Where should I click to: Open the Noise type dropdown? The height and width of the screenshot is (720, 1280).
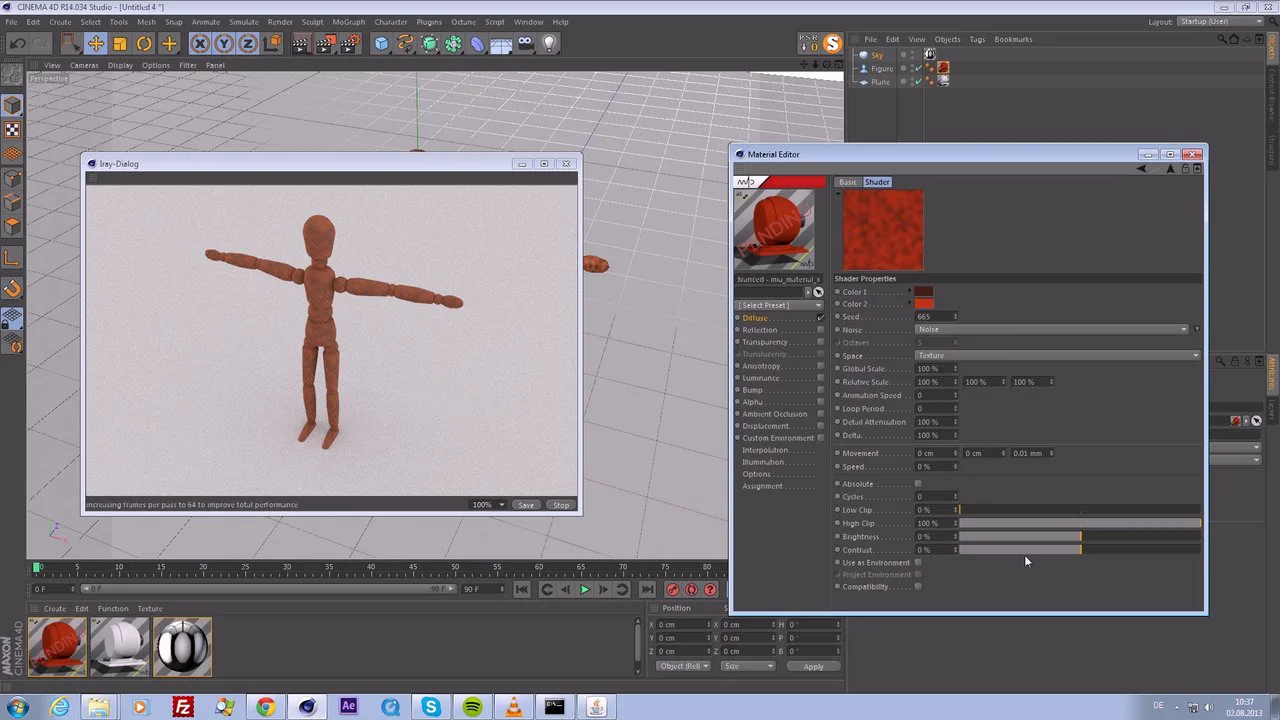coord(1052,329)
